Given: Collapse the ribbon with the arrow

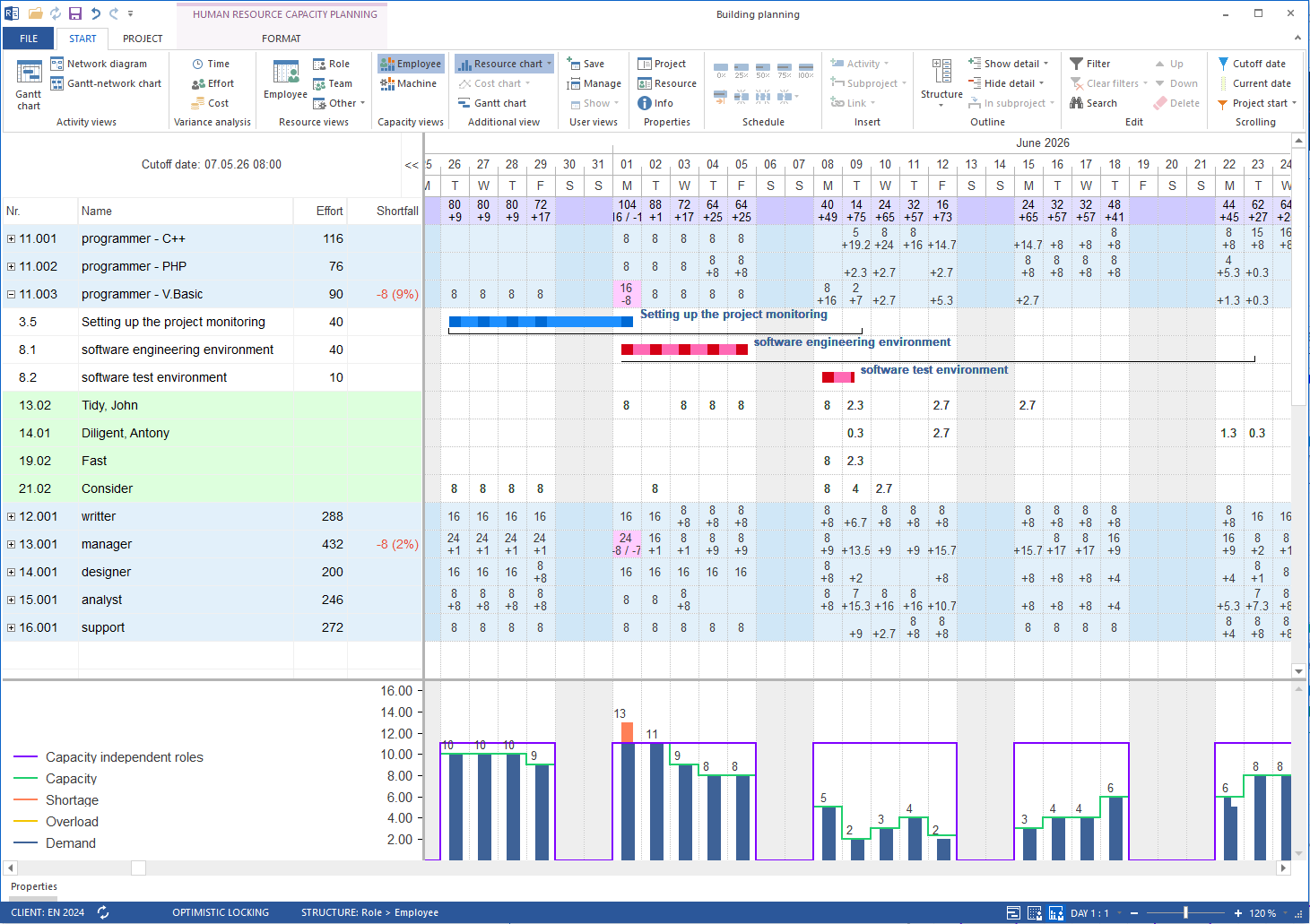Looking at the screenshot, I should tap(1297, 39).
